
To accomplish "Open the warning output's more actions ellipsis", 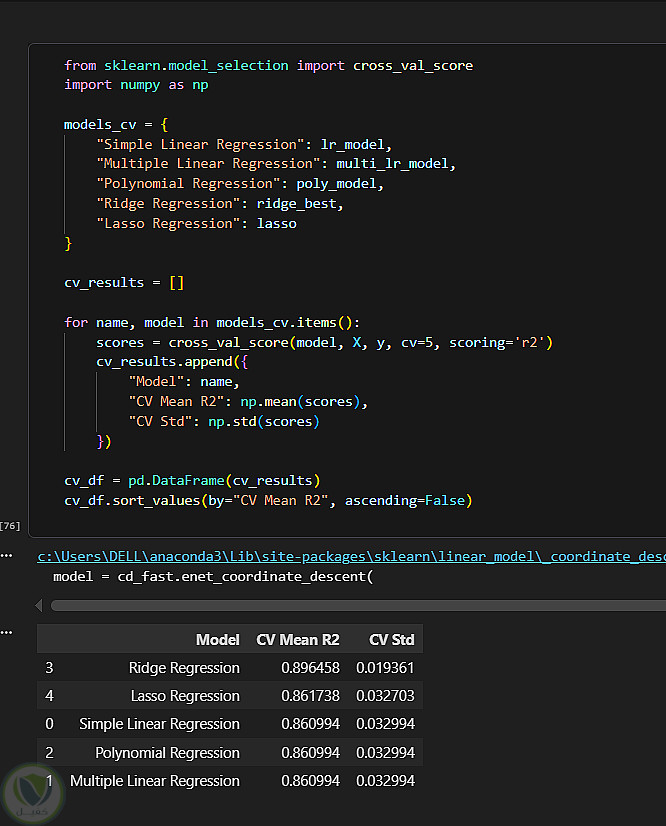I will (7, 556).
